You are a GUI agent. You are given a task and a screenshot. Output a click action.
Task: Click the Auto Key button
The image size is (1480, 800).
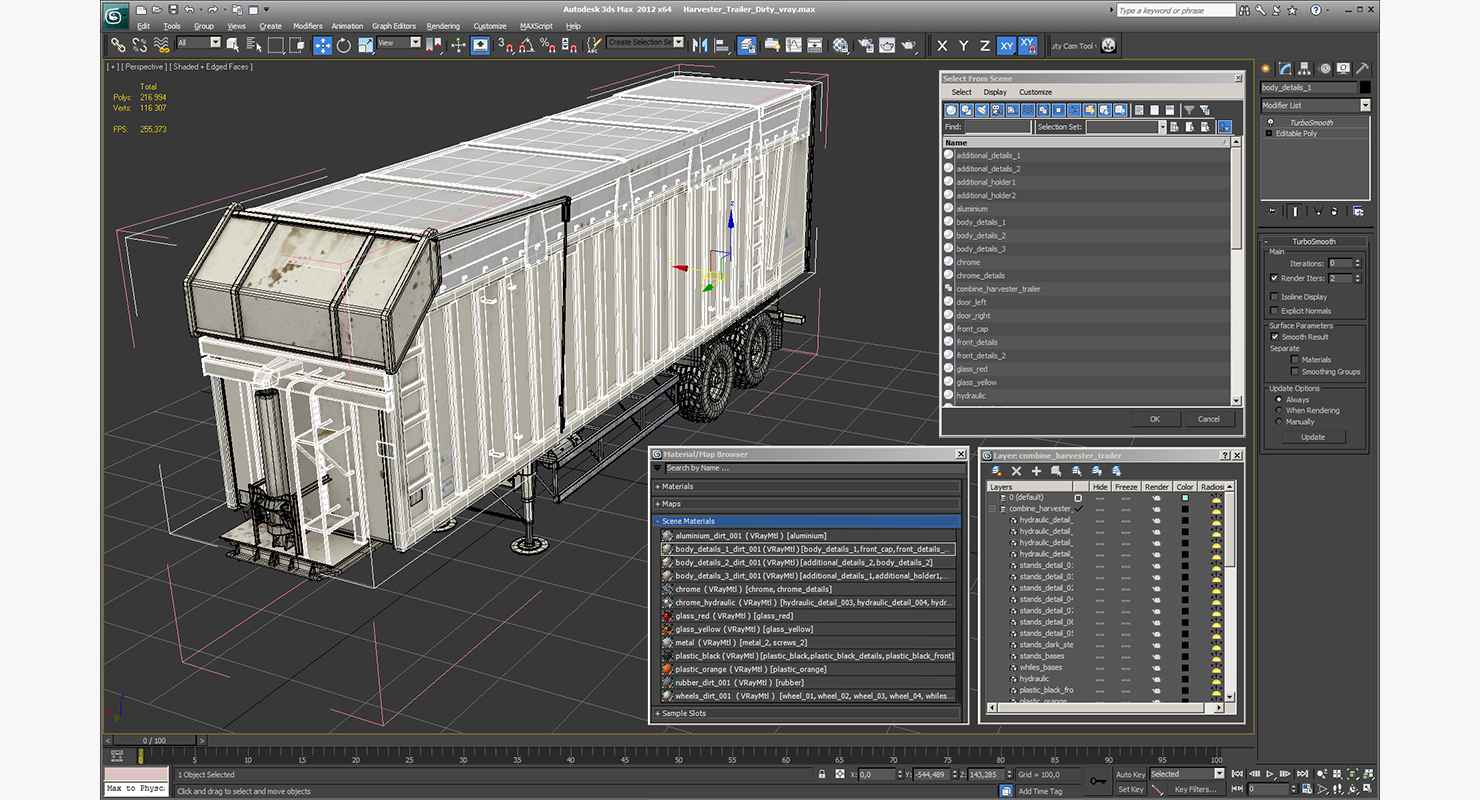tap(1130, 774)
